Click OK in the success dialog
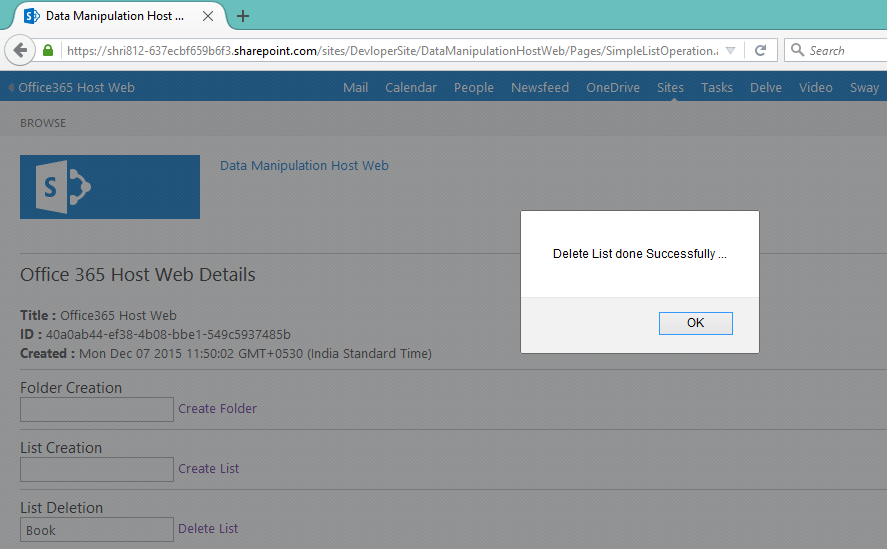Screen dimensions: 887x549 tap(695, 323)
